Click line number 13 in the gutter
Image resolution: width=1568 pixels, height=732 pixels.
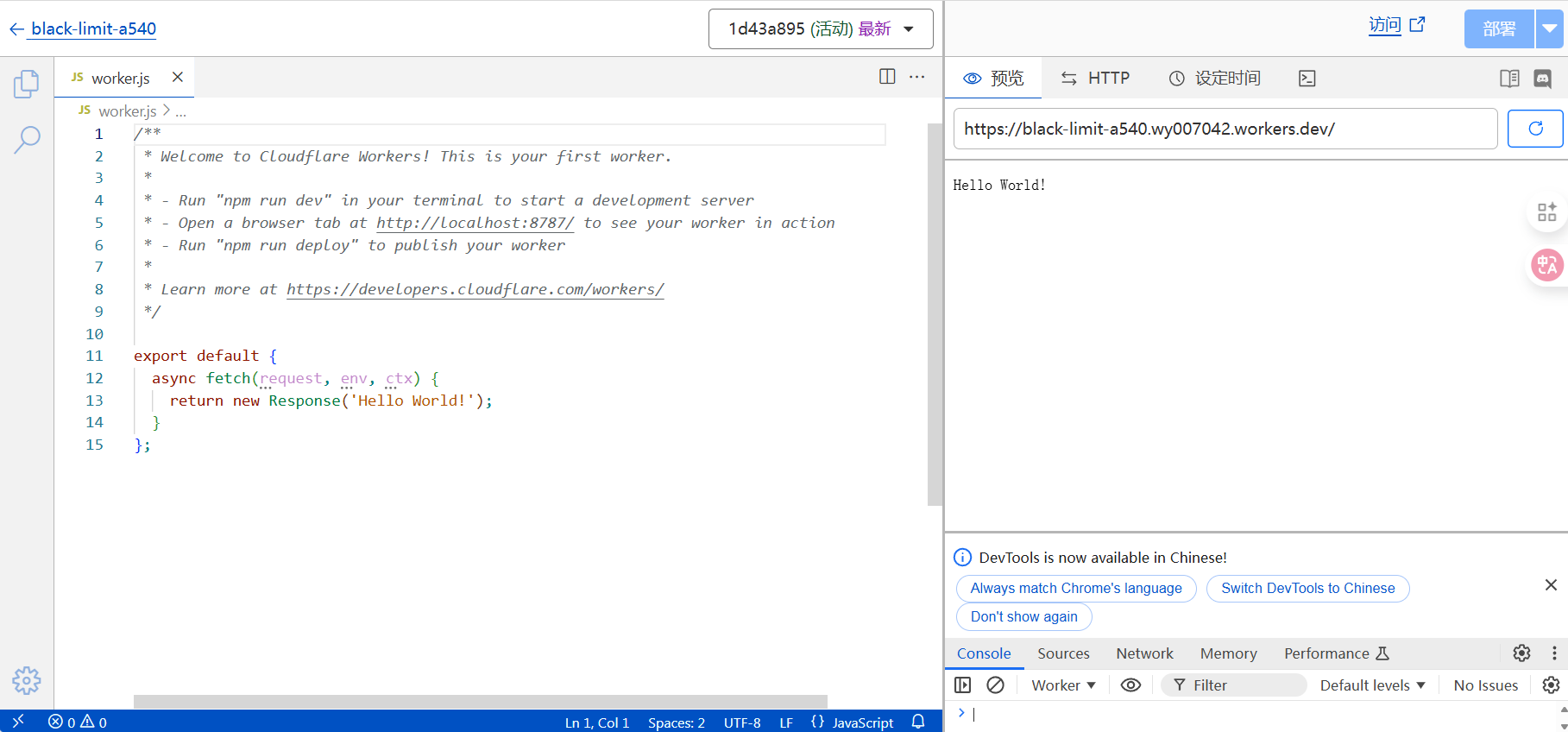tap(94, 401)
